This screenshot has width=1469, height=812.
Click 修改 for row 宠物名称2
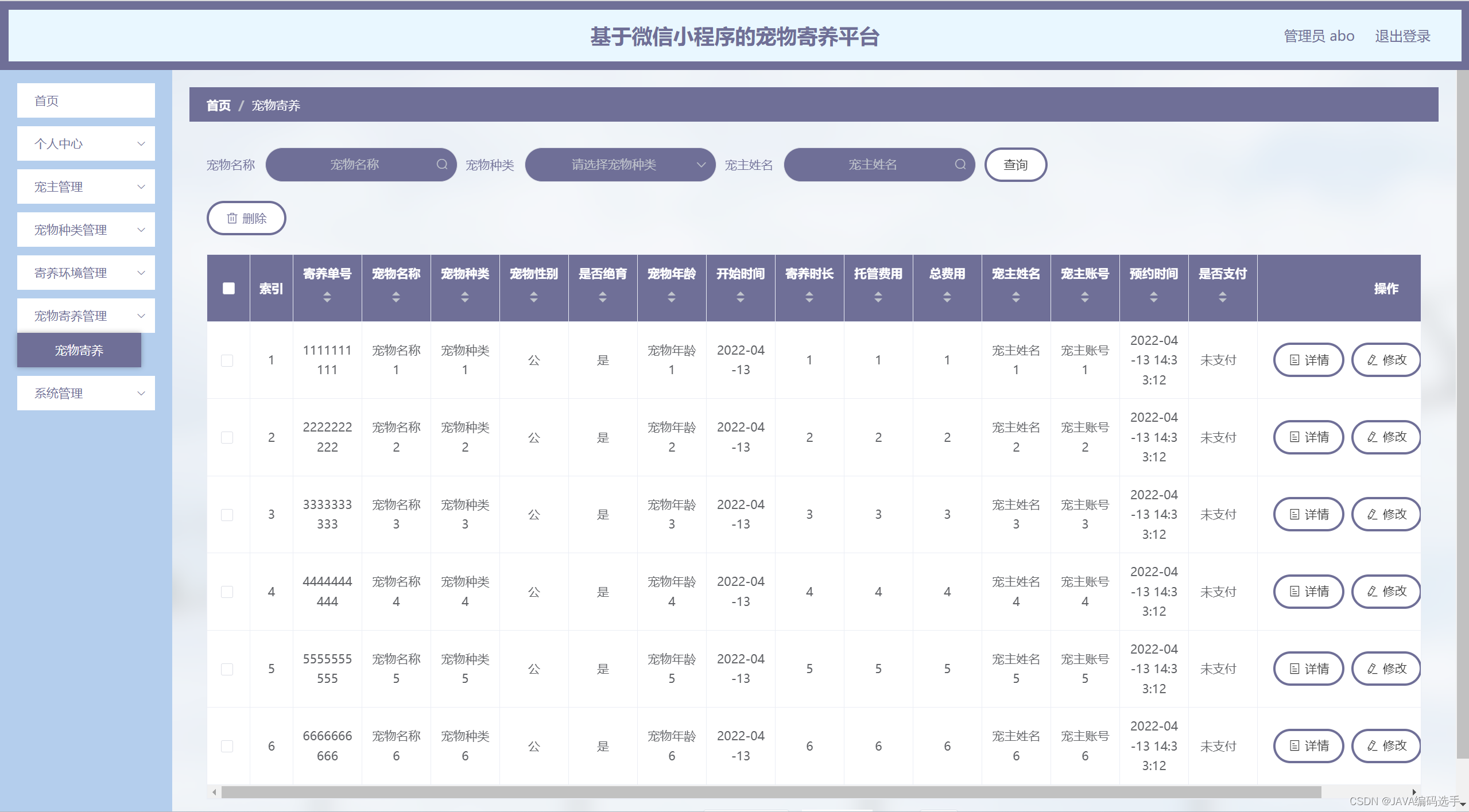[x=1386, y=437]
